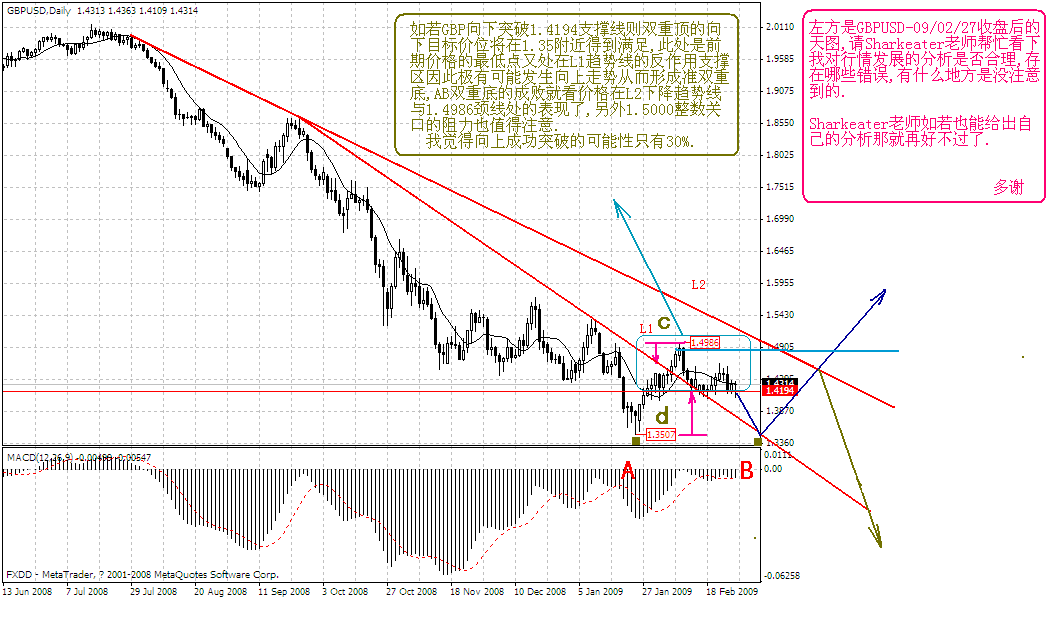Screen dimensions: 1049x629
Task: Click the olive square point above letter B
Action: click(x=757, y=440)
